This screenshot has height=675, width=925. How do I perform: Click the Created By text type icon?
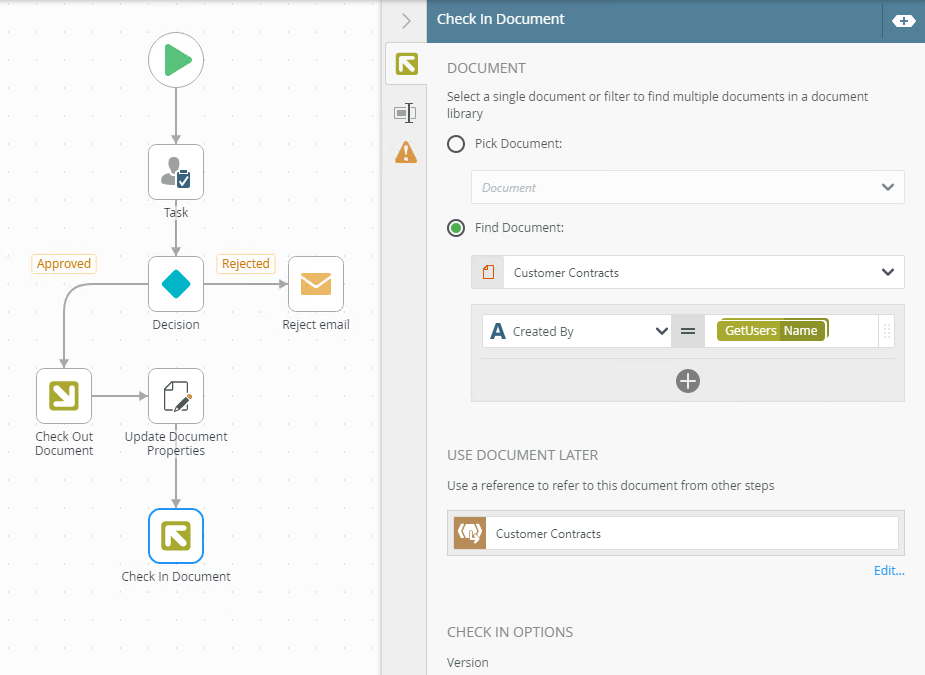tap(498, 331)
